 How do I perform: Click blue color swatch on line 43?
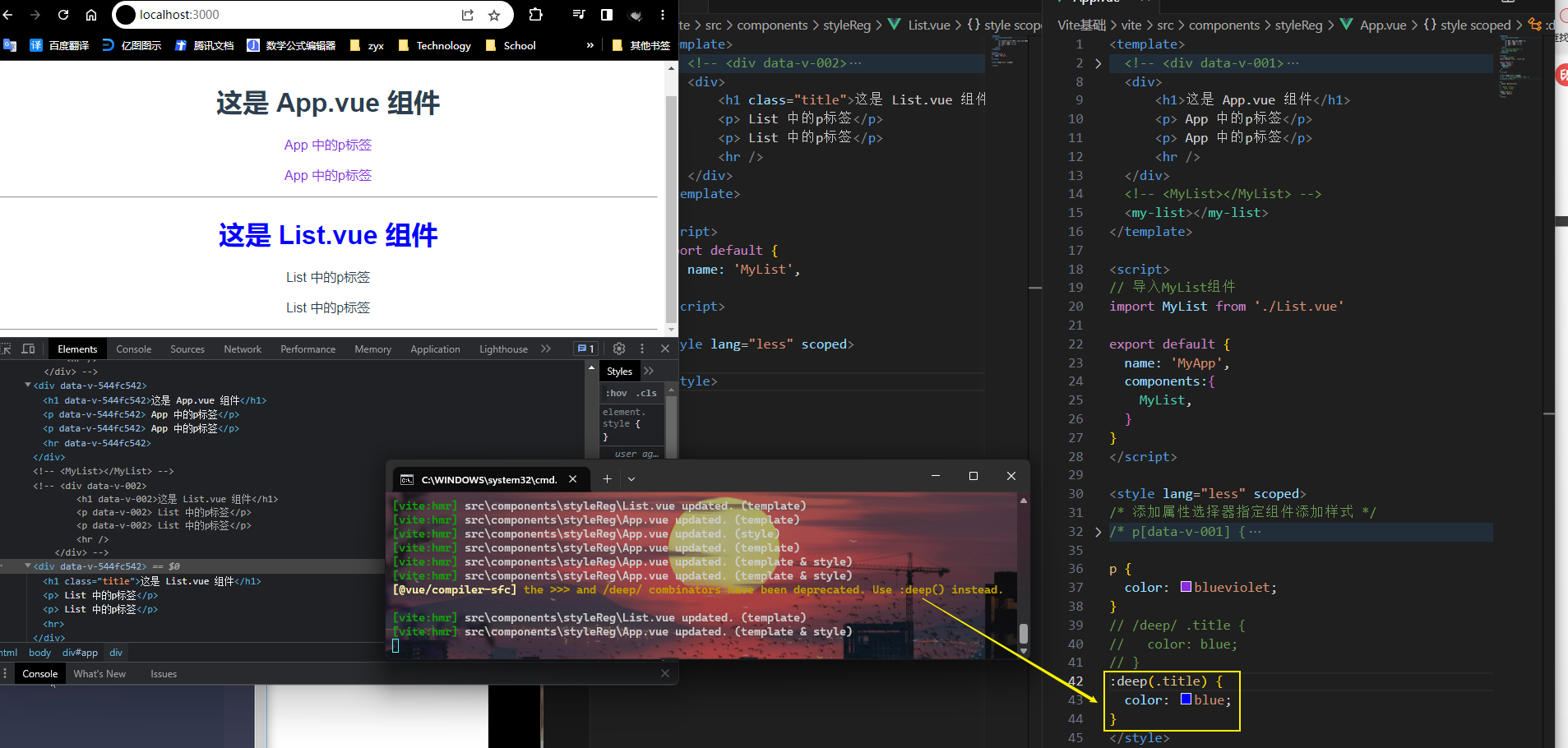(1186, 700)
